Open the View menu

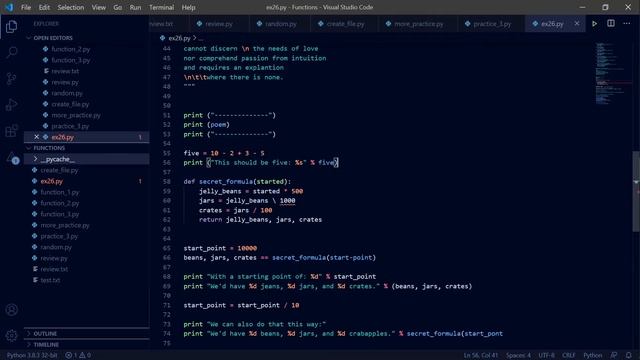[x=98, y=7]
